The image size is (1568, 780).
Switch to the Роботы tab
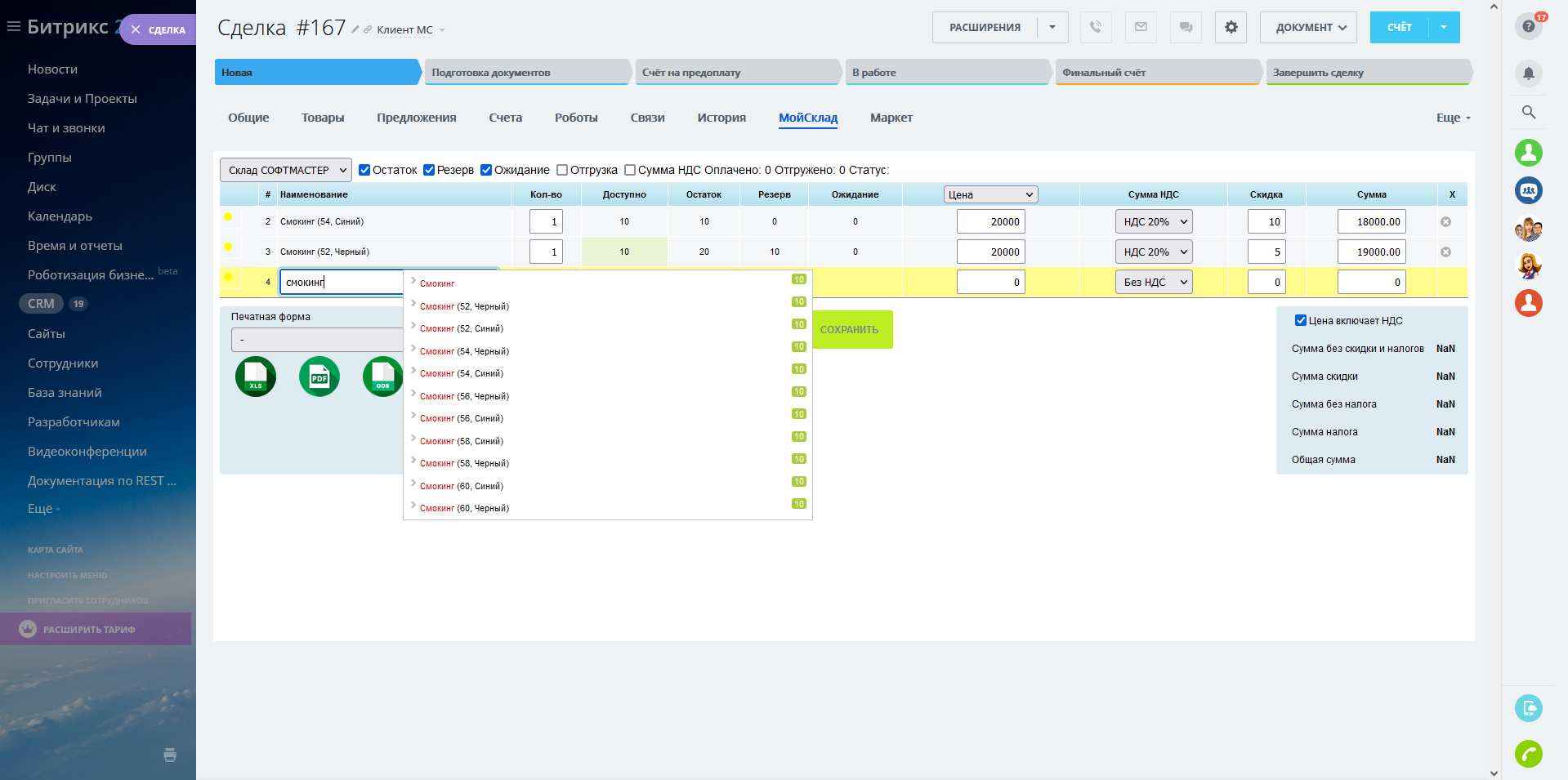point(576,118)
